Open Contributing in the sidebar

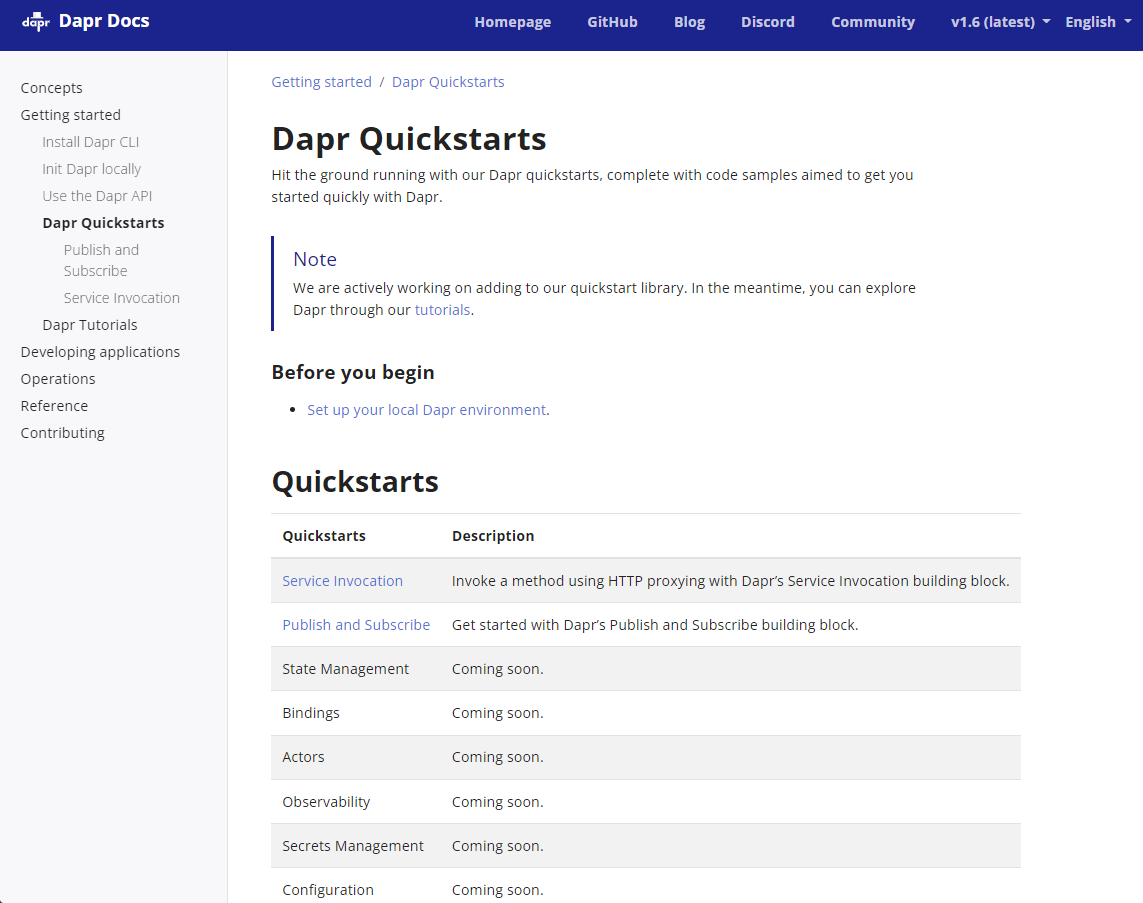pyautogui.click(x=63, y=433)
